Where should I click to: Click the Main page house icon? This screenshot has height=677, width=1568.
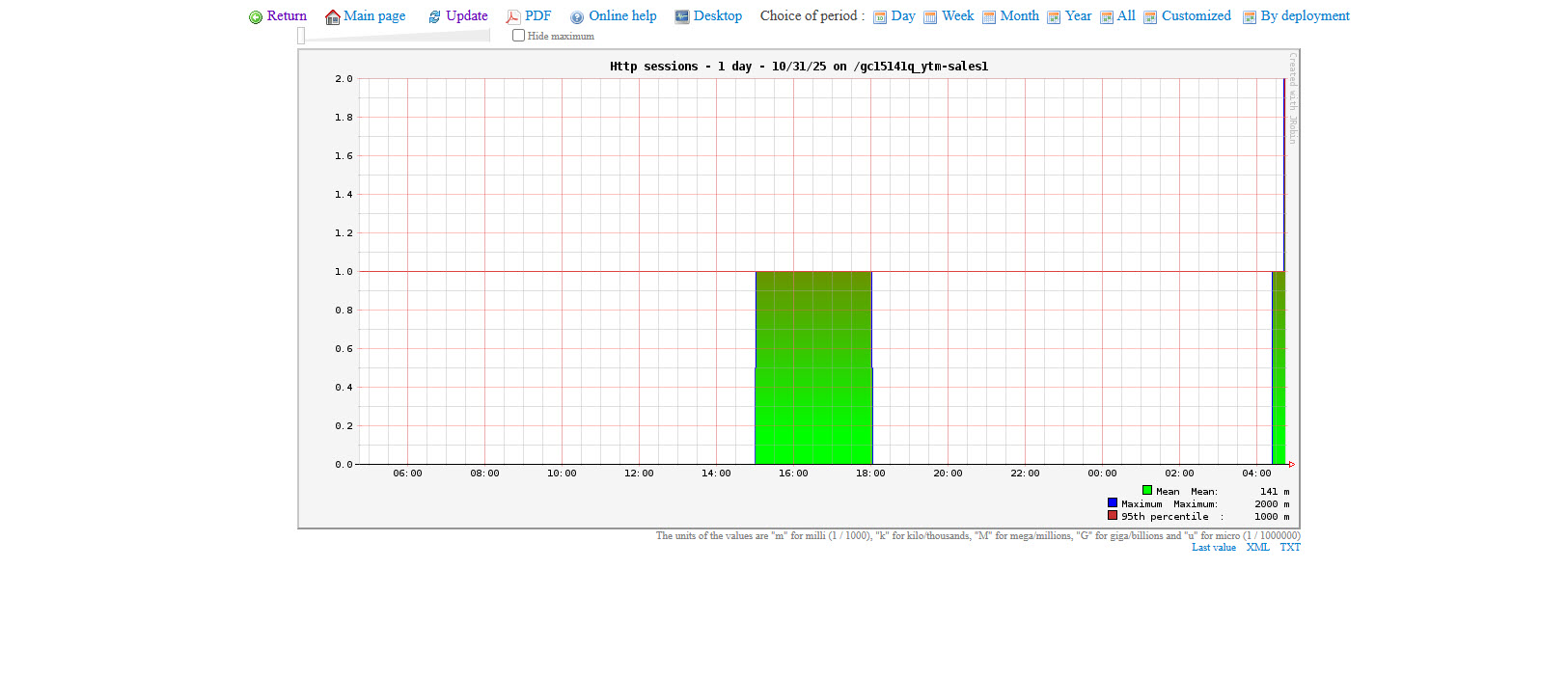coord(333,17)
